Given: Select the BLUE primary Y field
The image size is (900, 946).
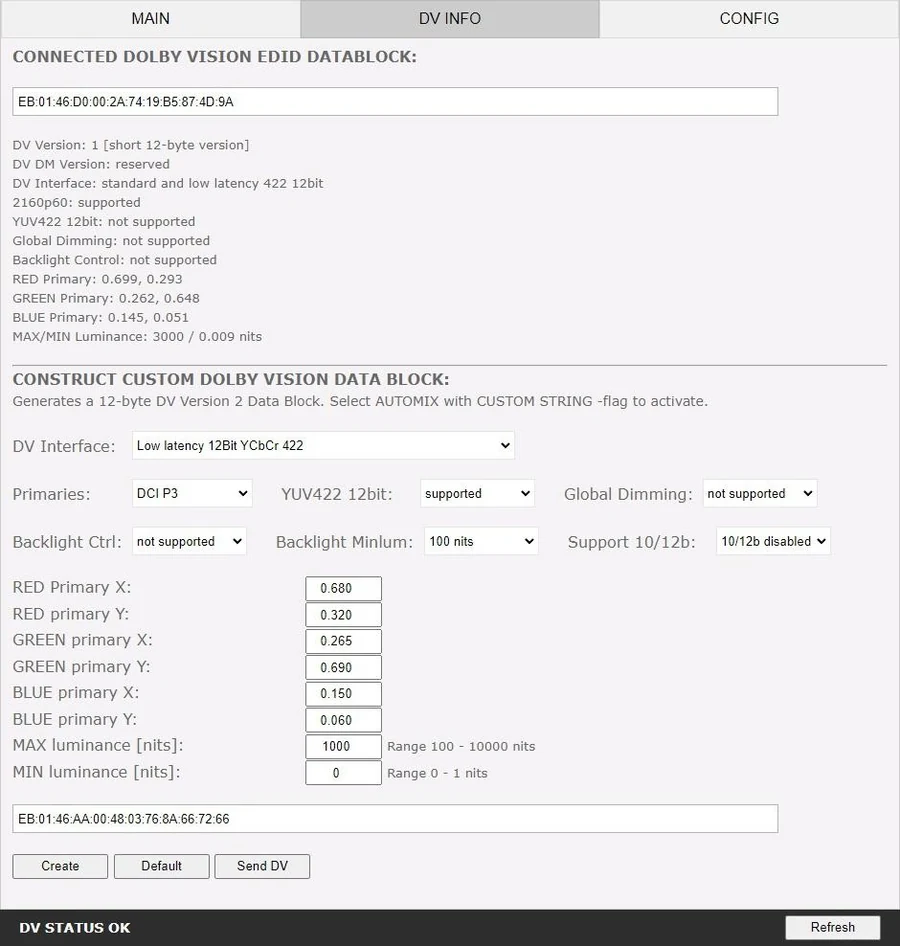Looking at the screenshot, I should click(343, 720).
